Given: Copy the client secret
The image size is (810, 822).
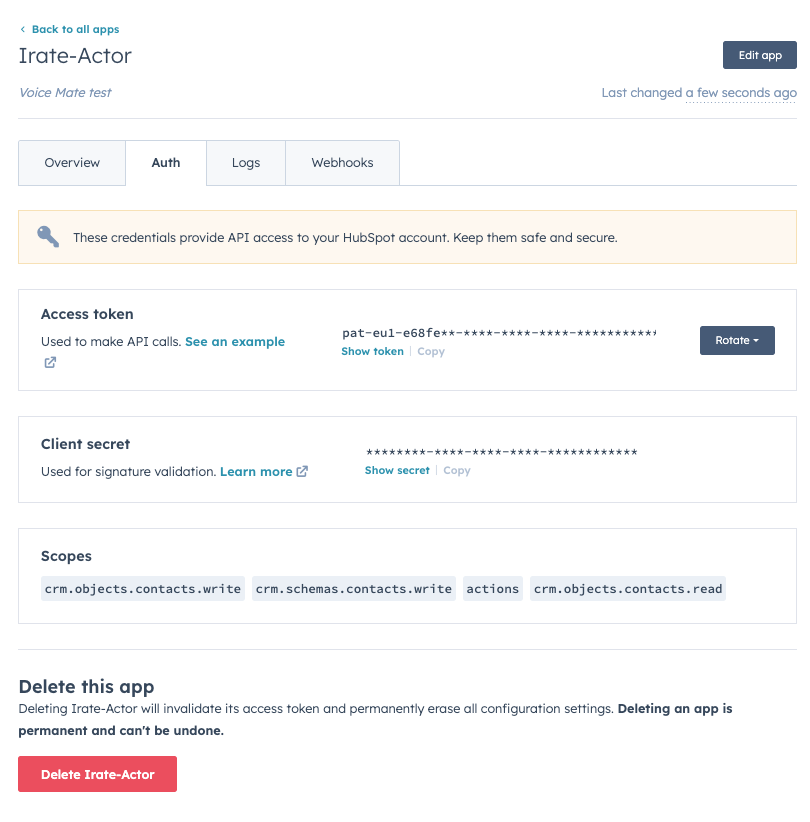Looking at the screenshot, I should pos(457,470).
